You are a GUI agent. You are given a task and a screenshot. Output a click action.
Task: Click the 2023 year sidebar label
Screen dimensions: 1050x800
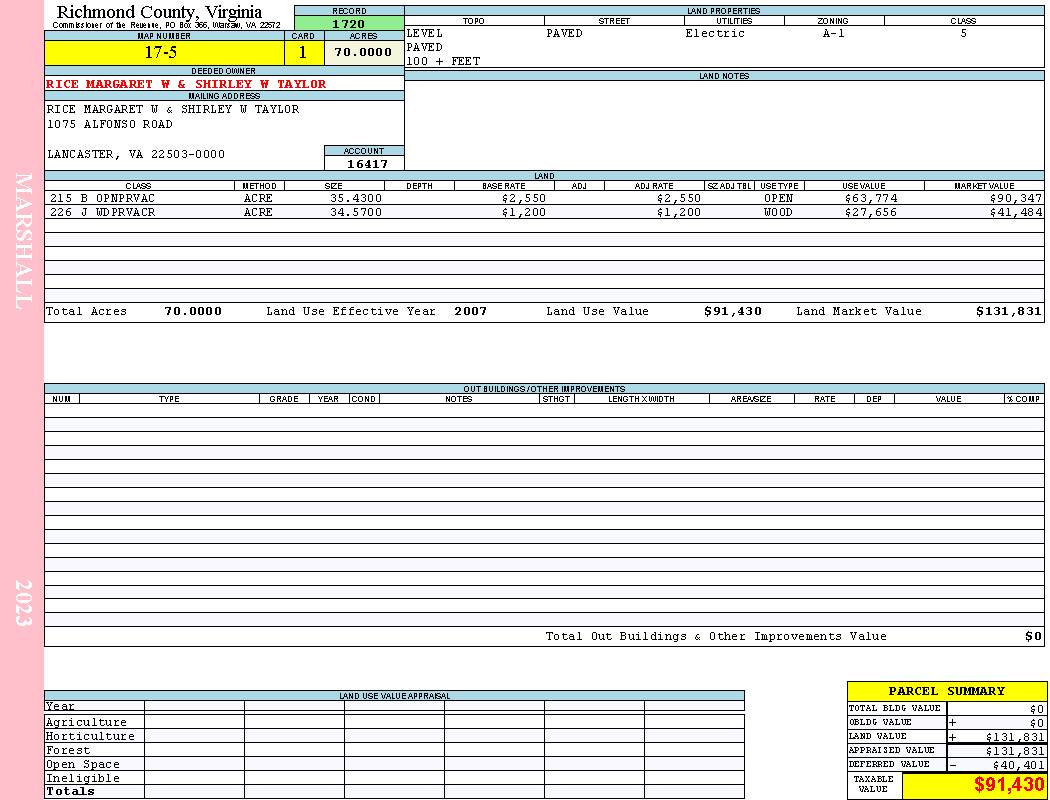point(23,603)
